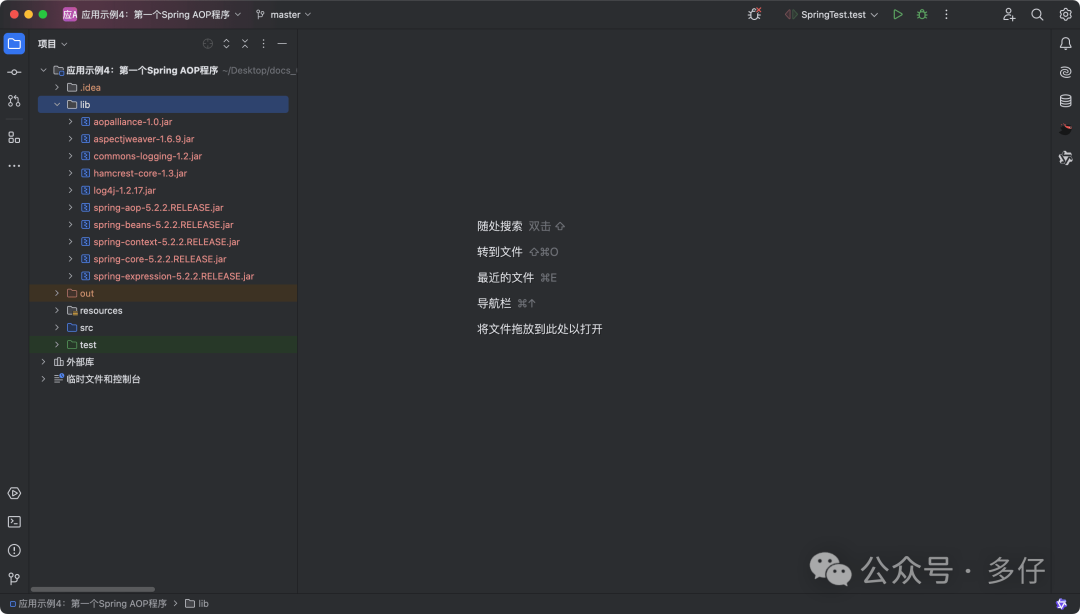Open the Services tool window

tap(14, 493)
